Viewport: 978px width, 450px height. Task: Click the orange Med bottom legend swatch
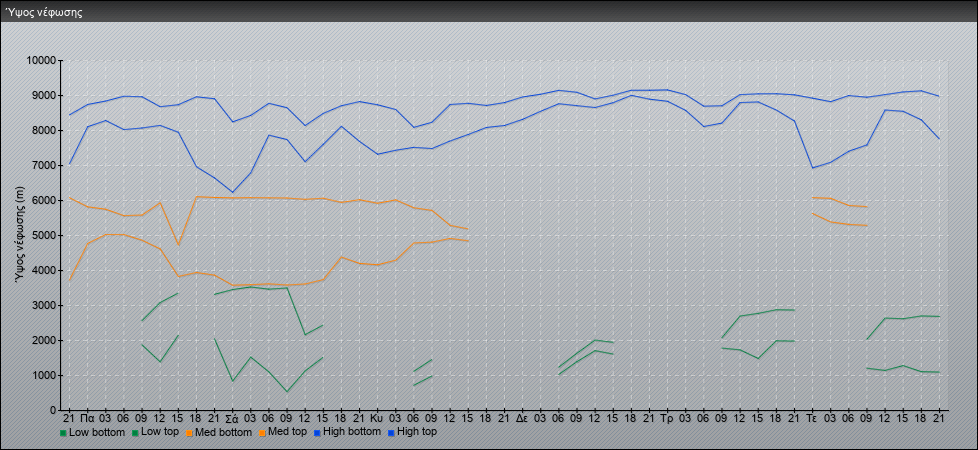(x=188, y=432)
